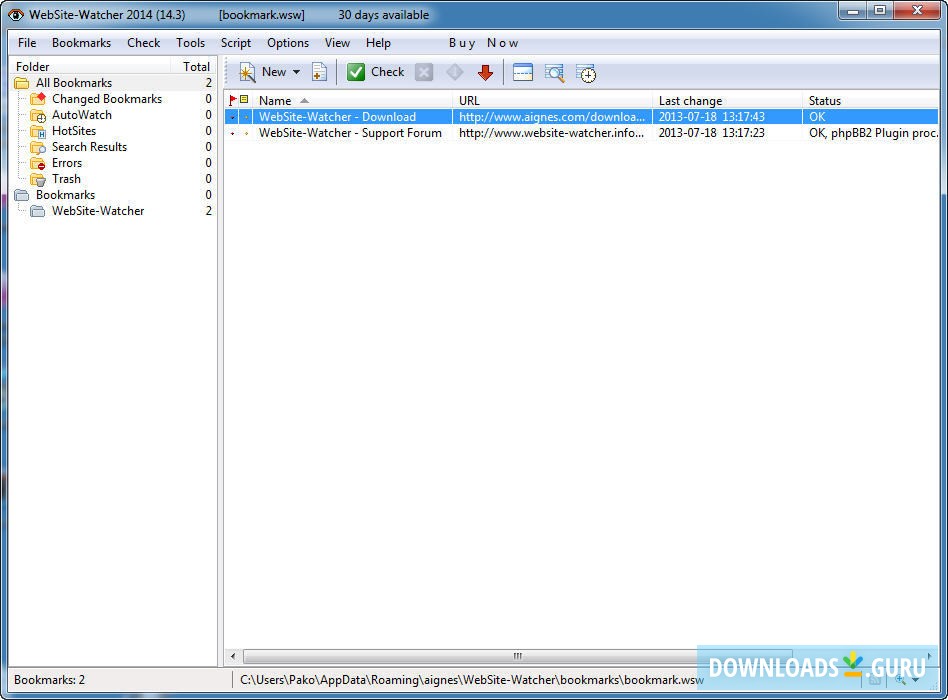Sort by the URL column header

click(x=553, y=100)
